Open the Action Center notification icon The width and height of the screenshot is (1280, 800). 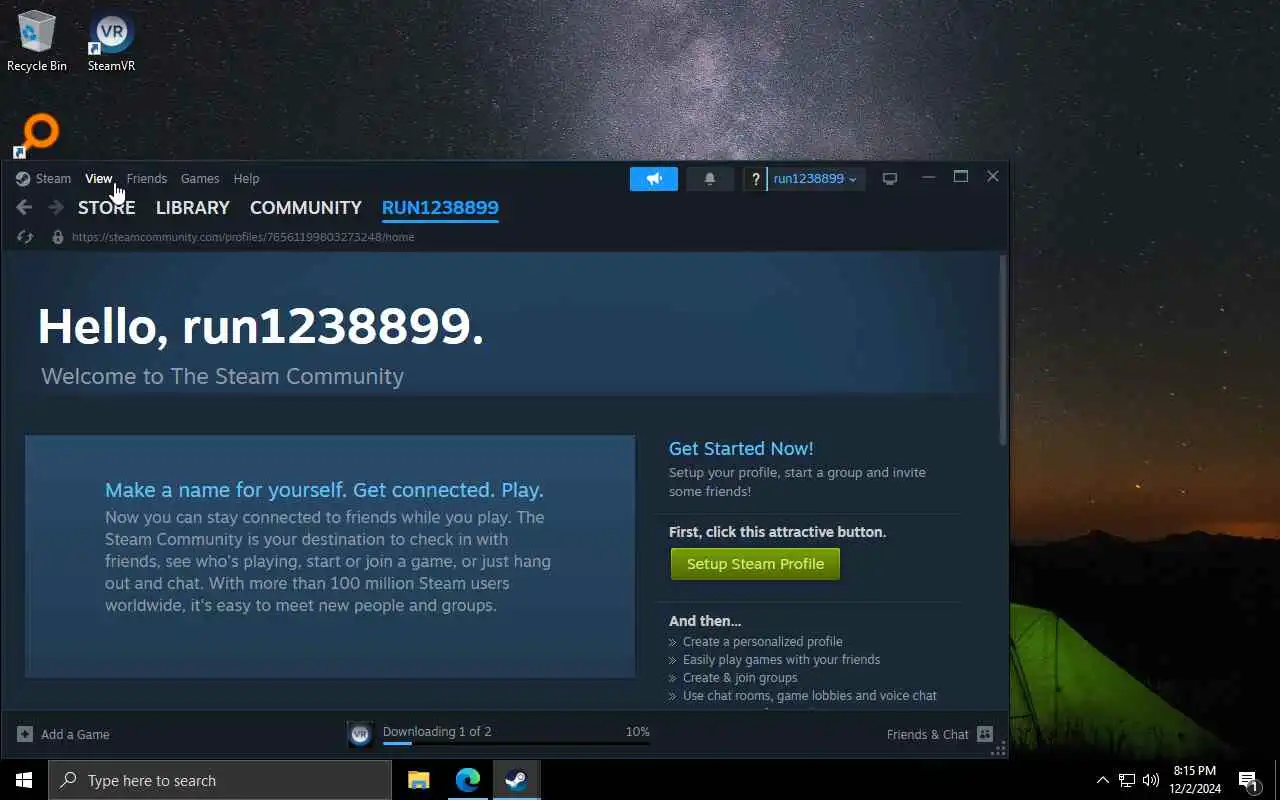click(1248, 780)
